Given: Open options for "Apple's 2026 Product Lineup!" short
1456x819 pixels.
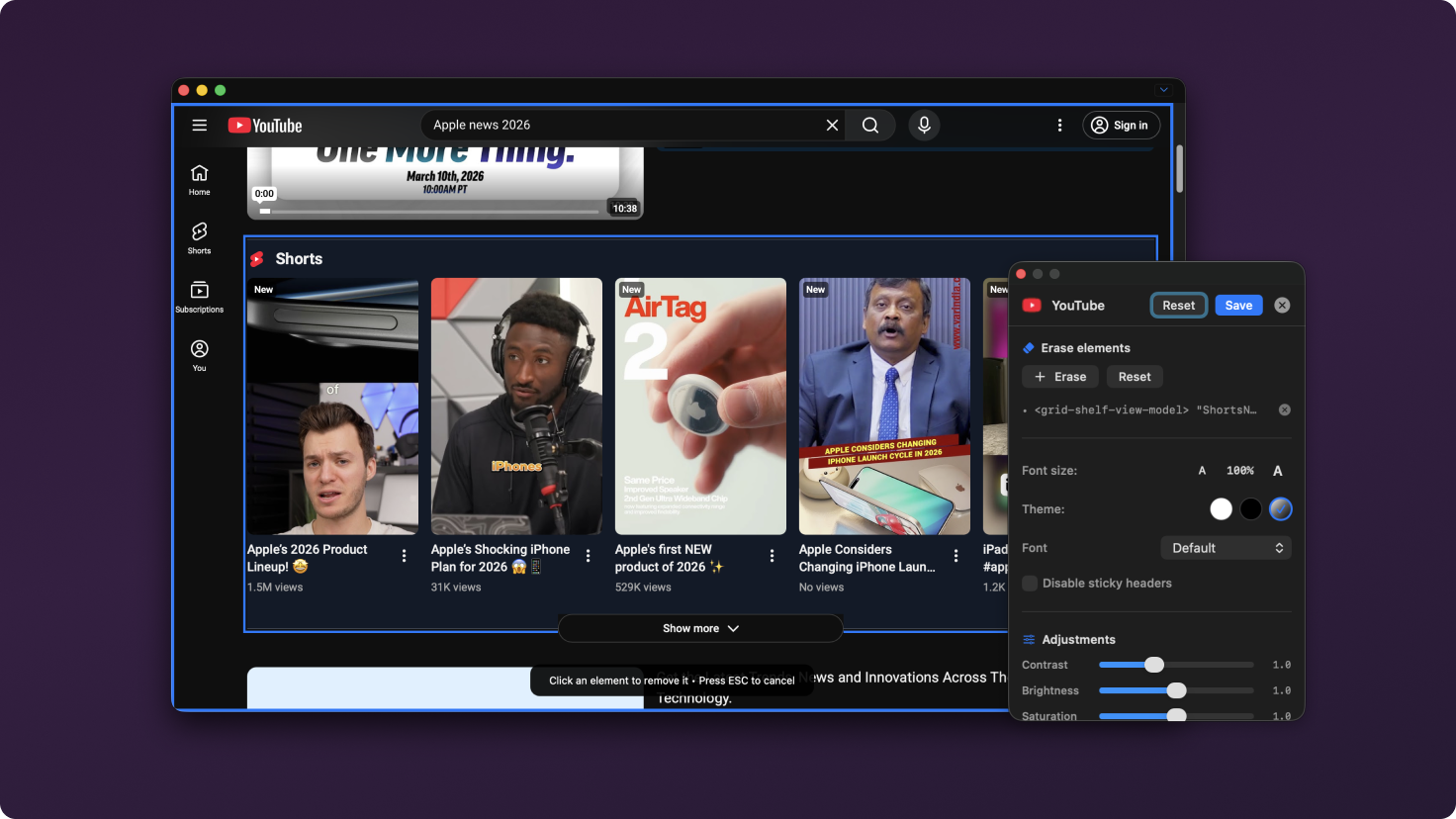Looking at the screenshot, I should tap(405, 557).
